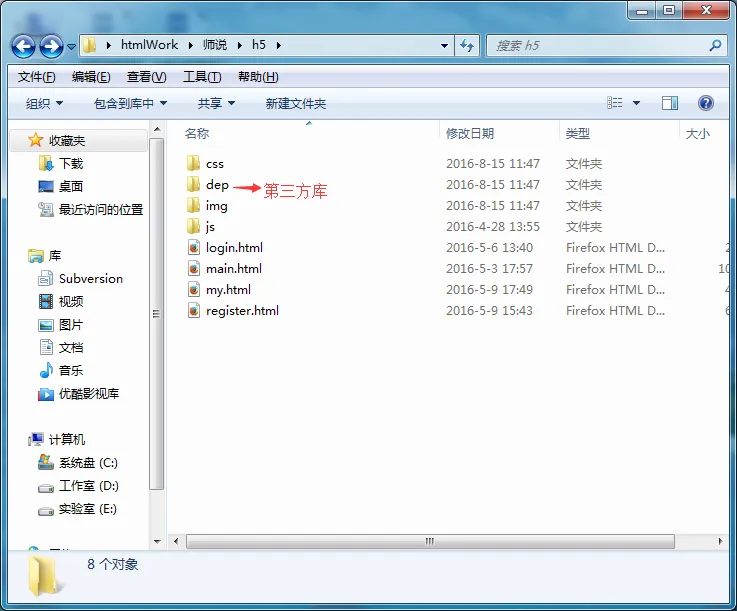This screenshot has width=737, height=611.
Task: Open the 优酷影视库 library
Action: pyautogui.click(x=89, y=393)
